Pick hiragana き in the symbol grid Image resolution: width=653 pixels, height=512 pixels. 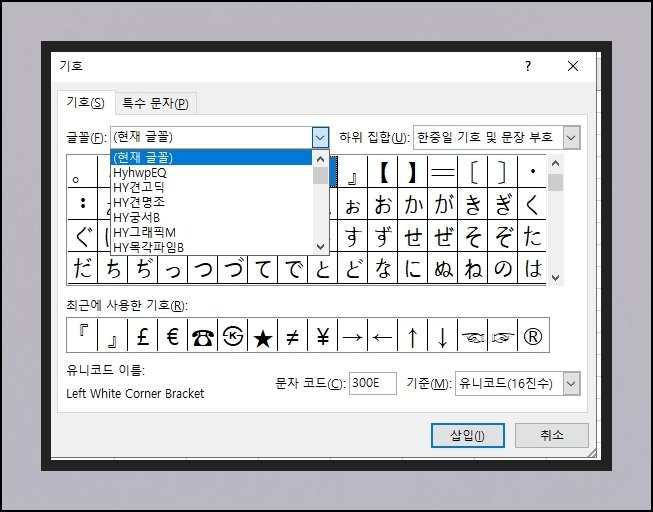(472, 204)
